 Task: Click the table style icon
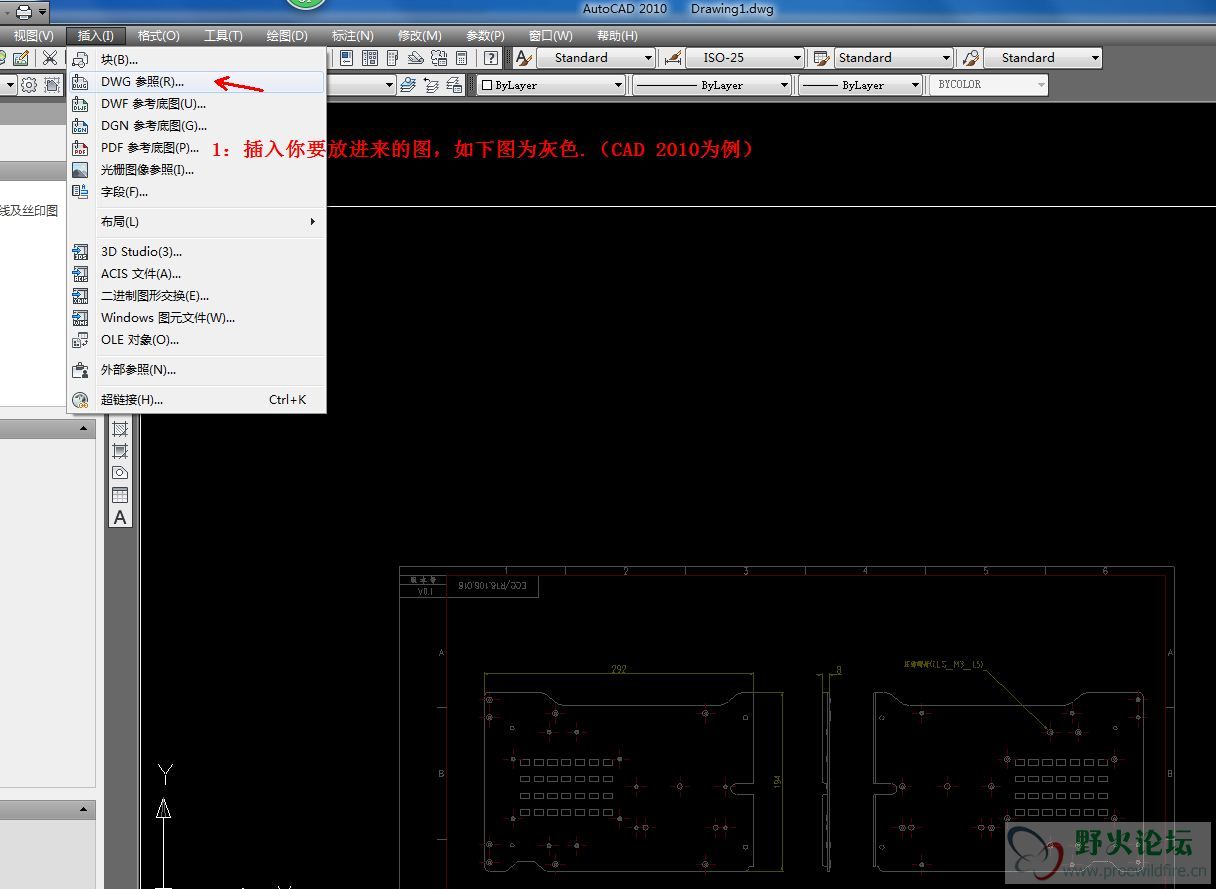pyautogui.click(x=822, y=58)
